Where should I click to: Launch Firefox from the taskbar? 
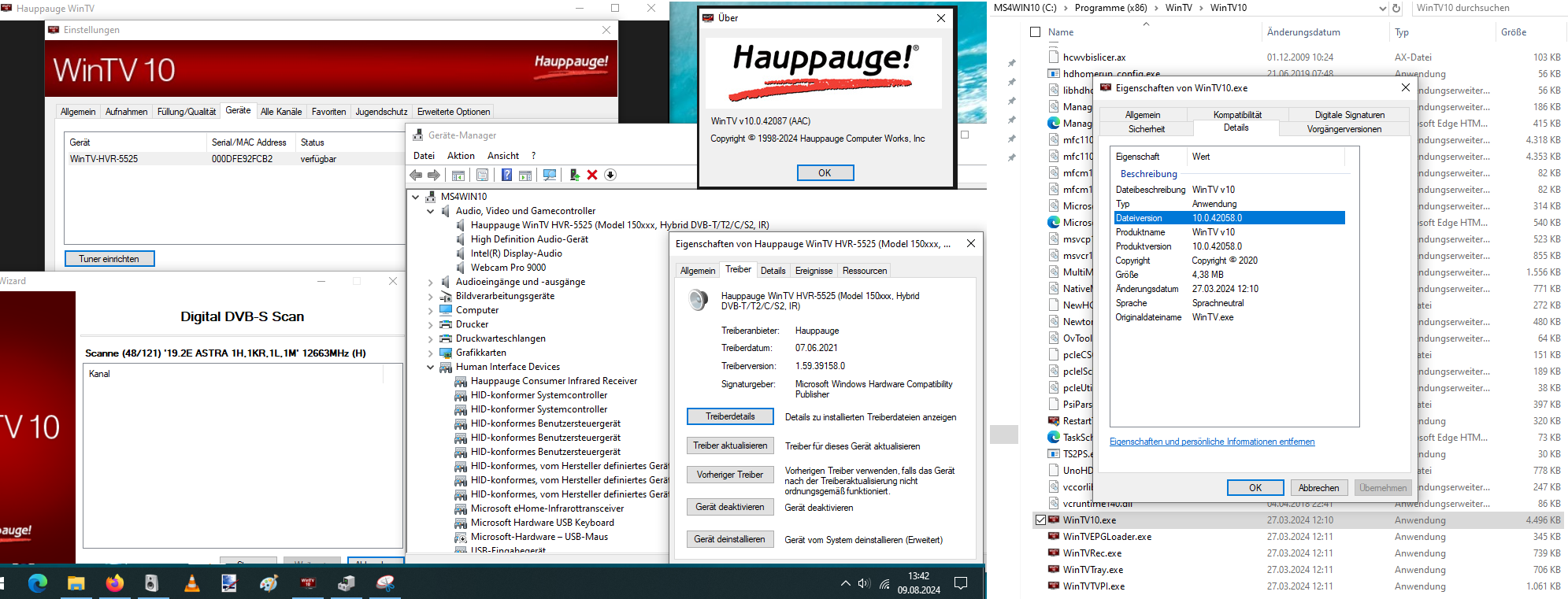coord(114,583)
